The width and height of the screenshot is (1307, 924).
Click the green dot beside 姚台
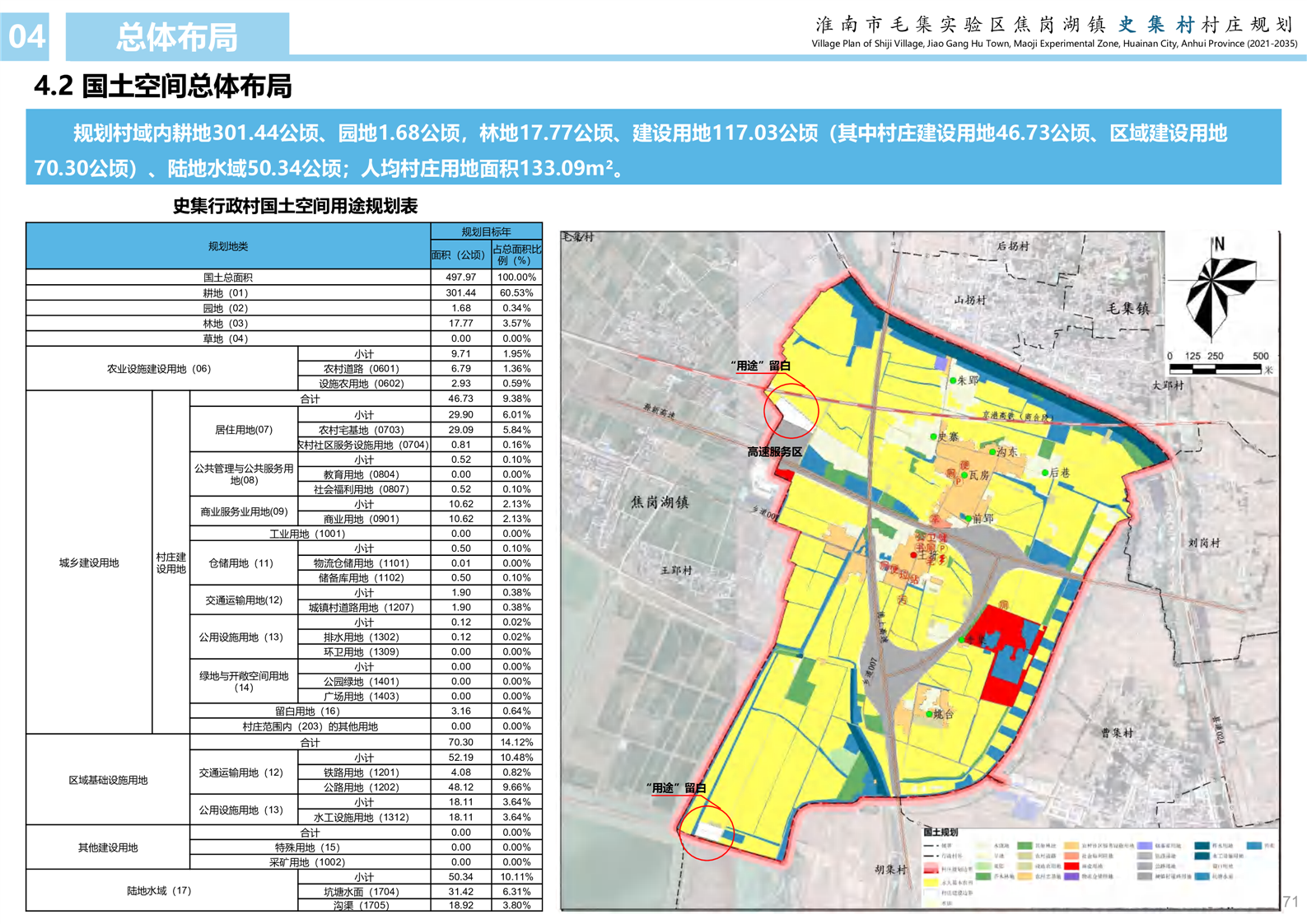coord(929,714)
